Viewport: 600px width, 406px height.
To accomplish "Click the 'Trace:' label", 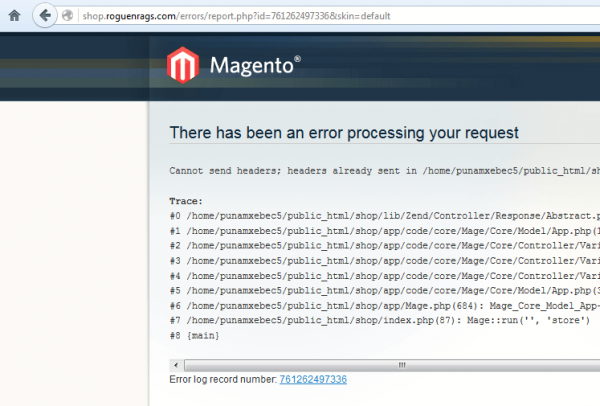I will [x=187, y=201].
